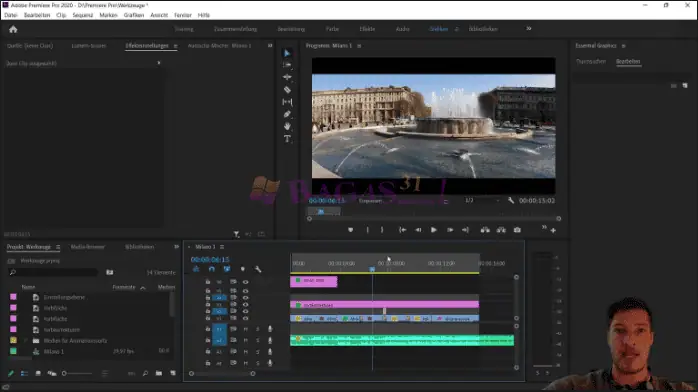The width and height of the screenshot is (698, 392).
Task: Click the Mark In button
Action: 367,230
